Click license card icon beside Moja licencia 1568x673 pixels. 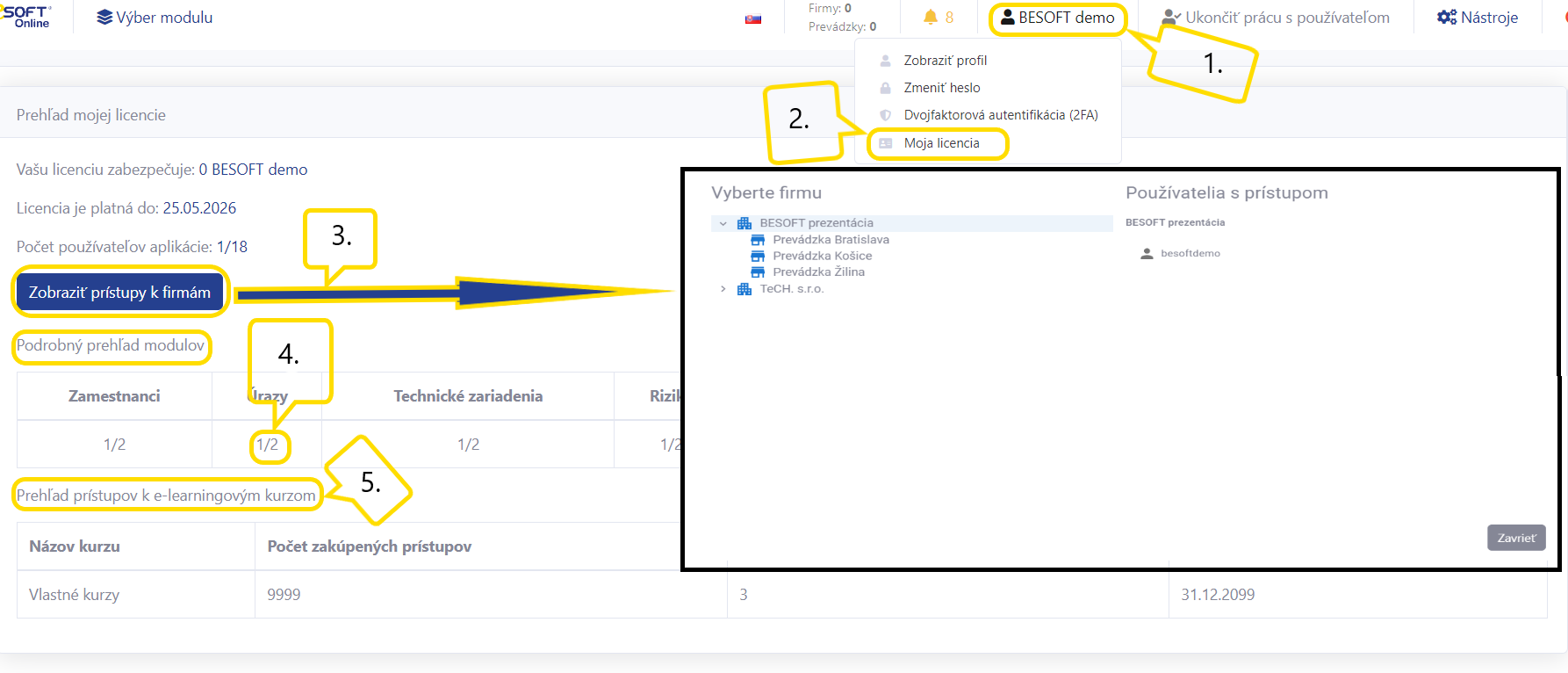pyautogui.click(x=886, y=143)
